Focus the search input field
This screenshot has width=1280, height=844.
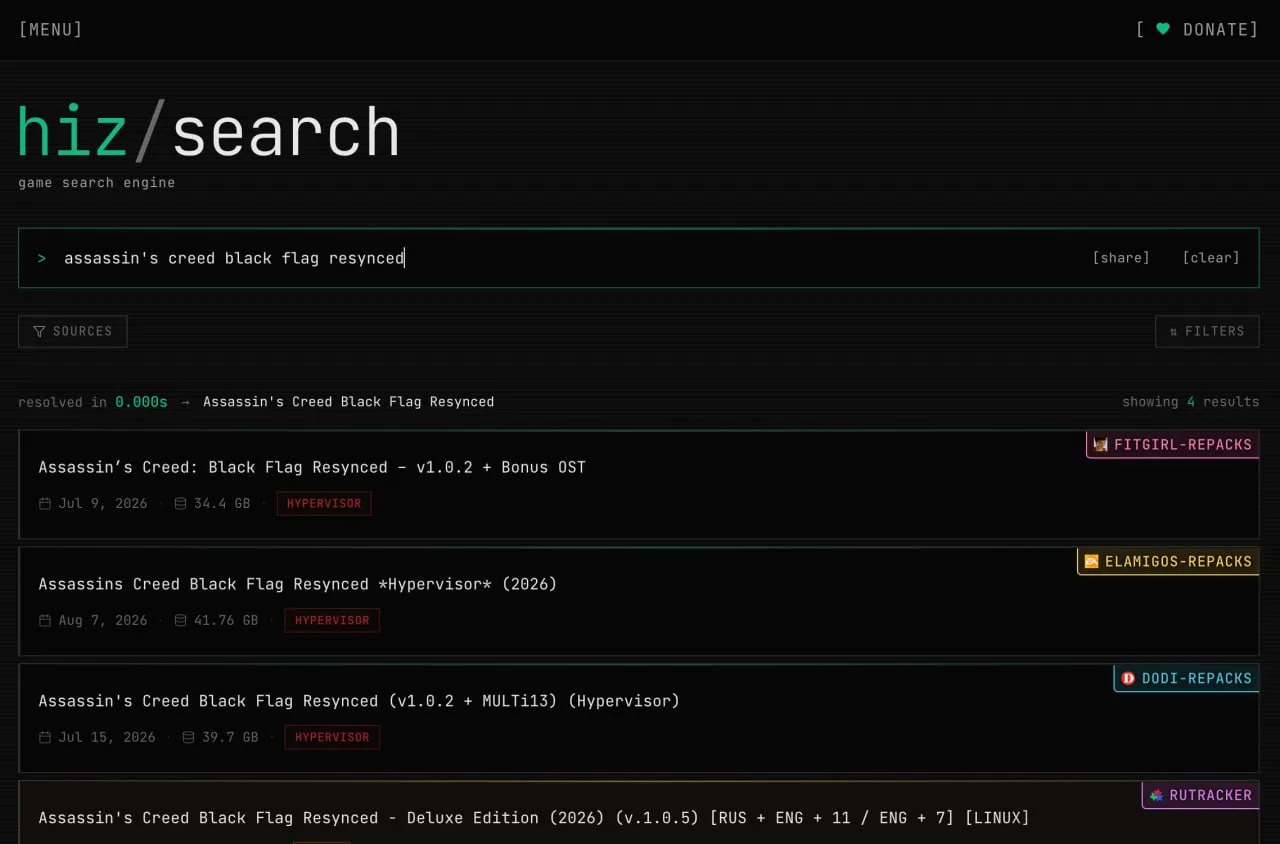pos(560,258)
